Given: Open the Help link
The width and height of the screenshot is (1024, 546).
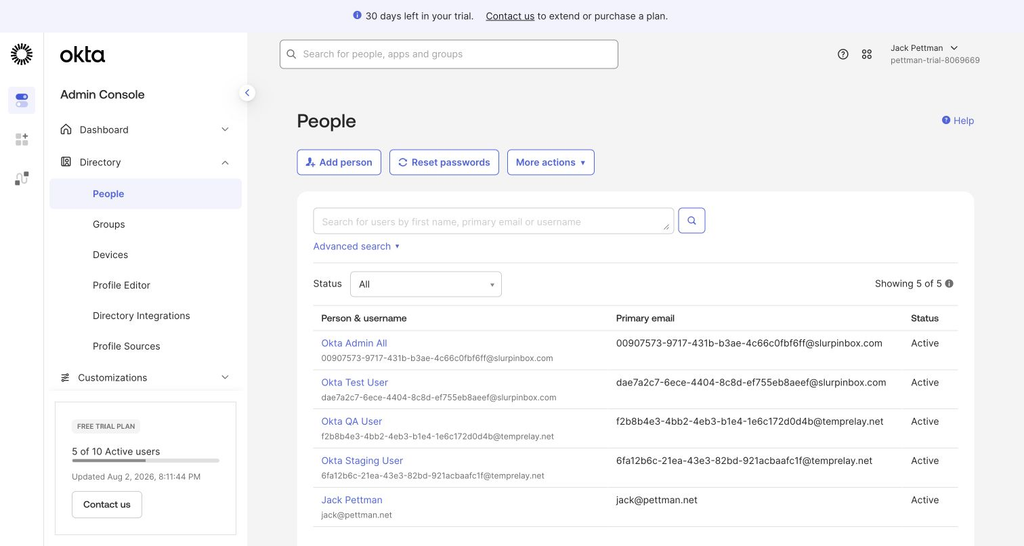Looking at the screenshot, I should (957, 120).
